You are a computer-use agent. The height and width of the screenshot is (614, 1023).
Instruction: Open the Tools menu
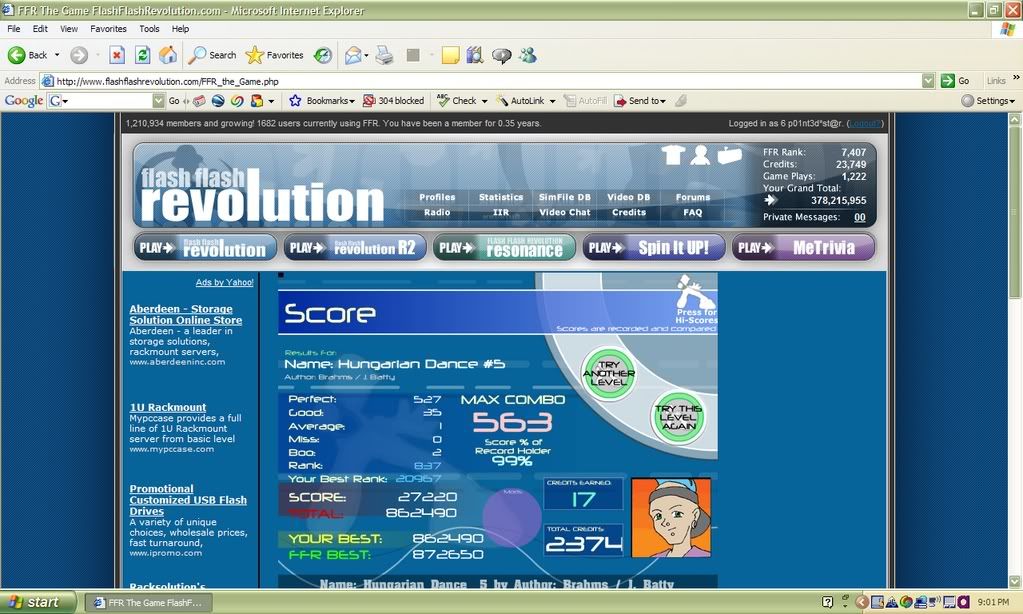click(149, 29)
